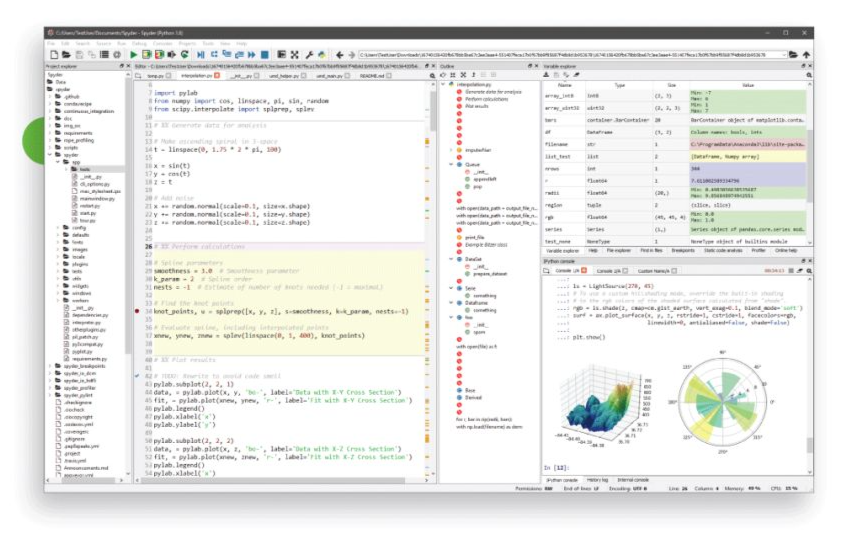Open the Static code analysis tab

click(723, 250)
